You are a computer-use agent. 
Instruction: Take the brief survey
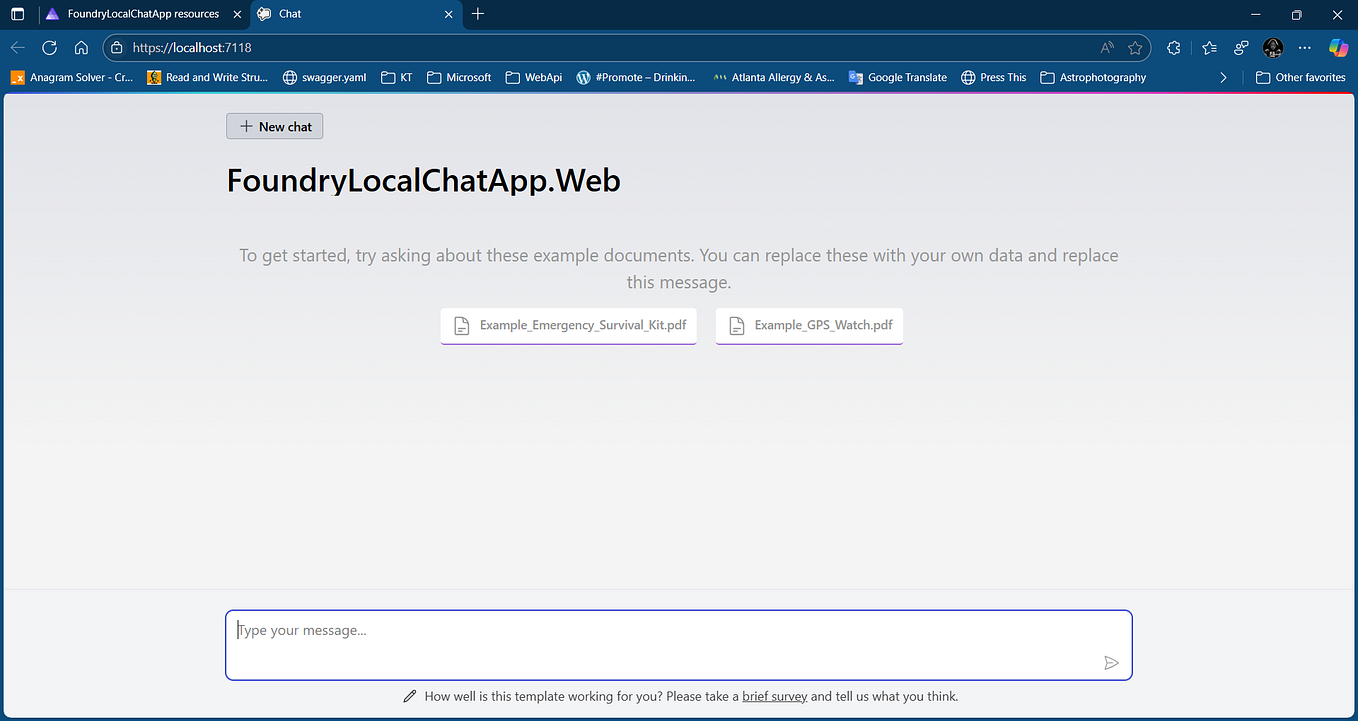pyautogui.click(x=774, y=696)
